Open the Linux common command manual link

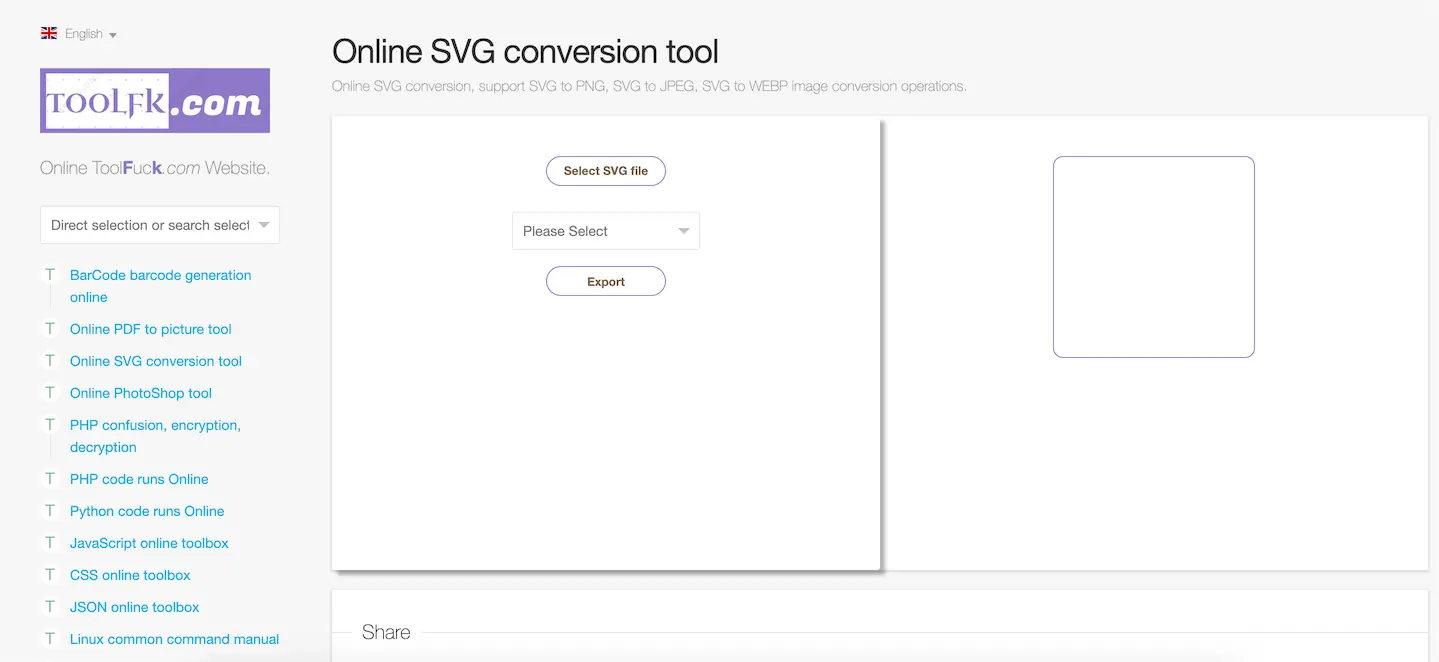point(174,639)
